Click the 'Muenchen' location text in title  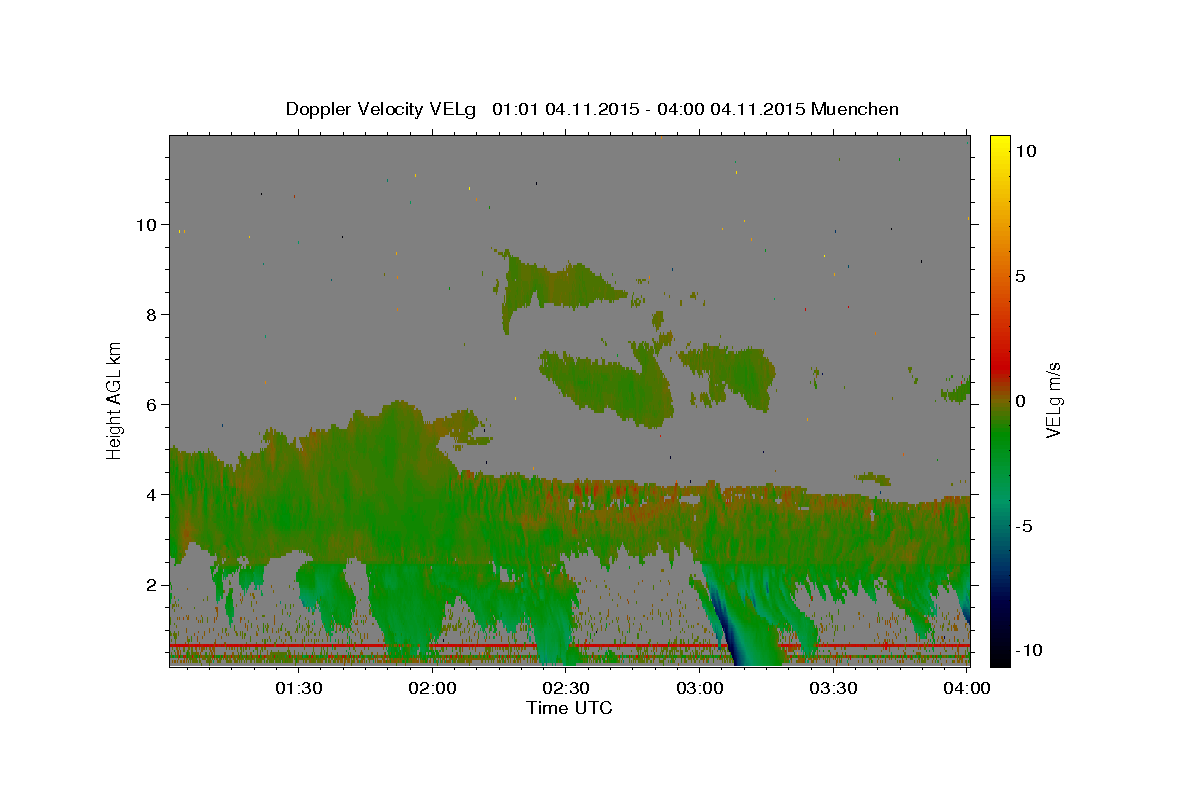point(855,109)
